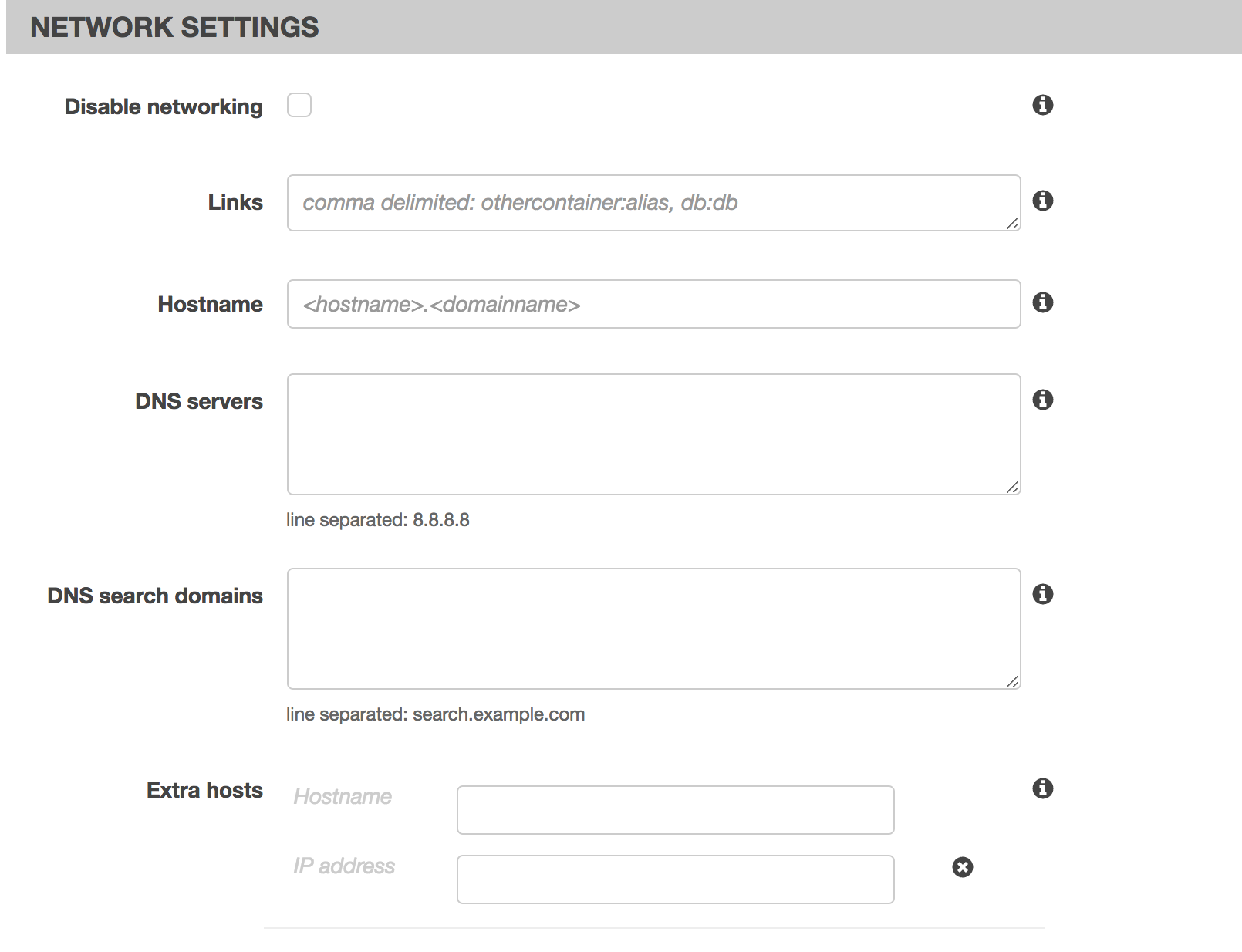
Task: Focus the Links text area
Action: [x=654, y=203]
